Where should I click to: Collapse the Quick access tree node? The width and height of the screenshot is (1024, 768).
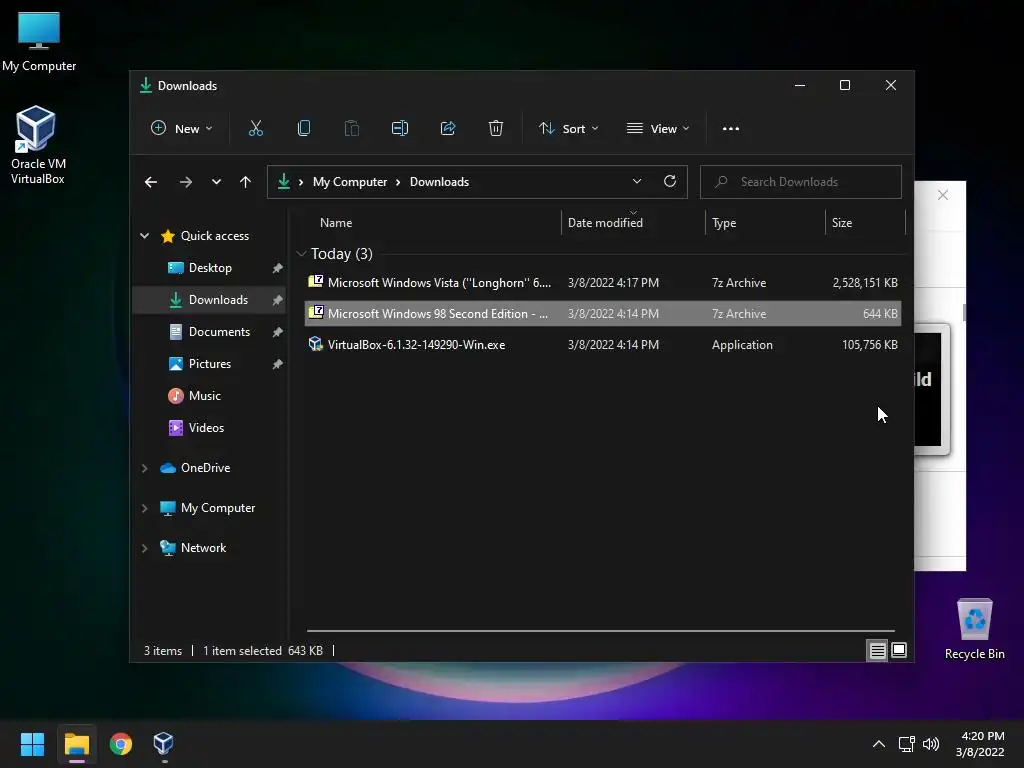pyautogui.click(x=144, y=236)
